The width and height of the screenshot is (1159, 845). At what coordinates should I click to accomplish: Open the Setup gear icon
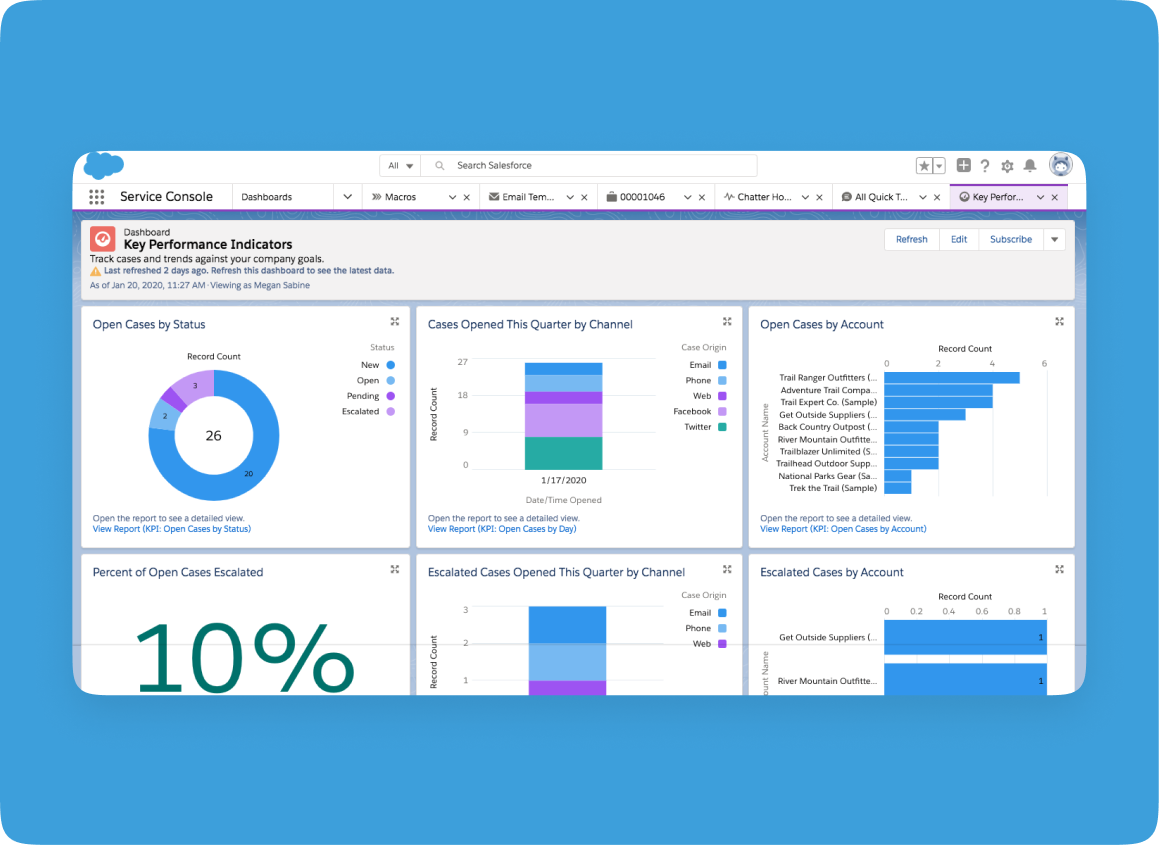point(1007,166)
